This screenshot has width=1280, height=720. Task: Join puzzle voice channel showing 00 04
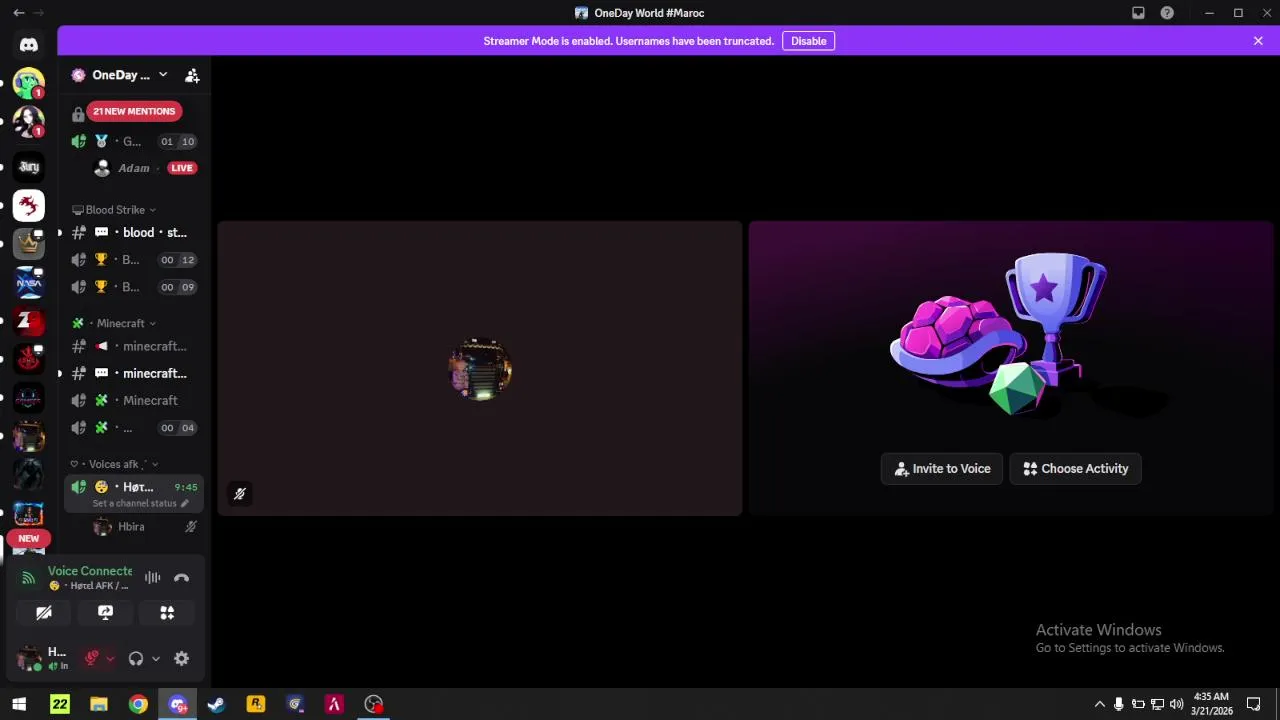tap(134, 428)
